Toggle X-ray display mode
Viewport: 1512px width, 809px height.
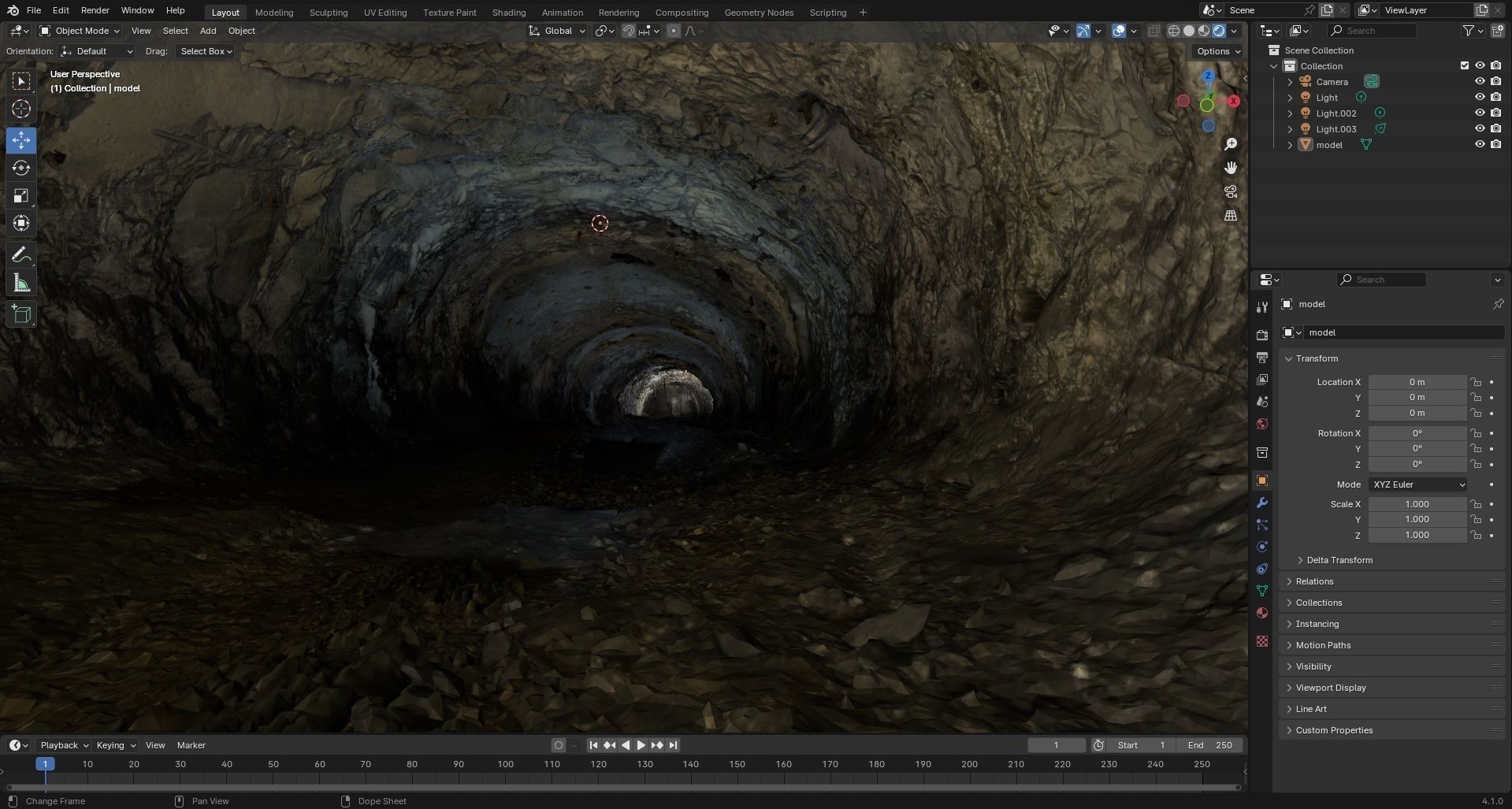tap(1154, 31)
